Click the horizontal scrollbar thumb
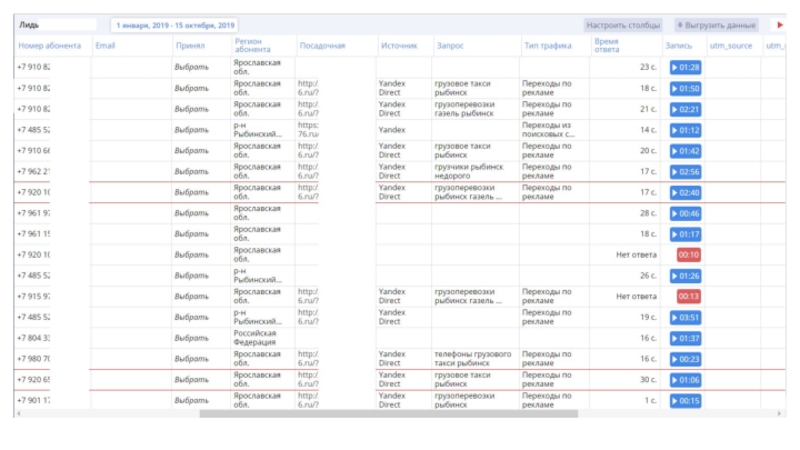 pos(388,413)
